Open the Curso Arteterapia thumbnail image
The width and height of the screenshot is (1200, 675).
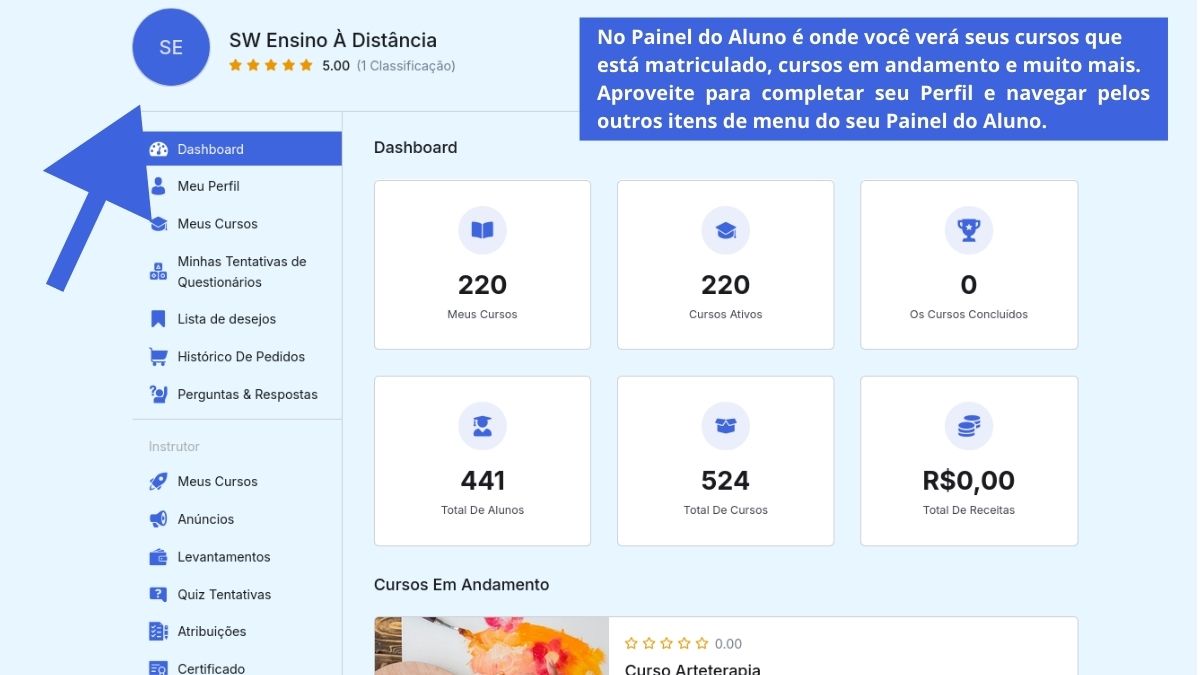tap(491, 647)
